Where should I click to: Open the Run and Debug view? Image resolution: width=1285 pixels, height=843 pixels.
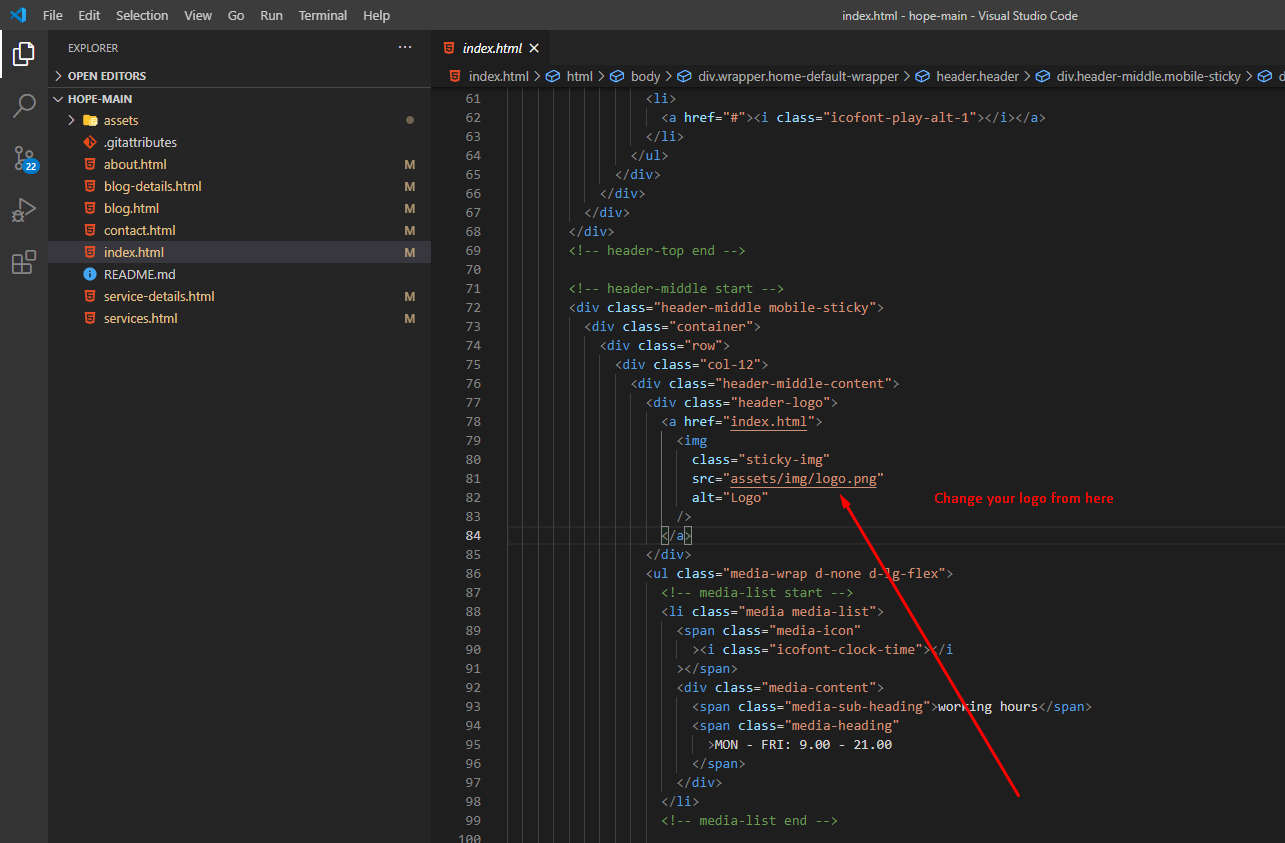(x=24, y=210)
